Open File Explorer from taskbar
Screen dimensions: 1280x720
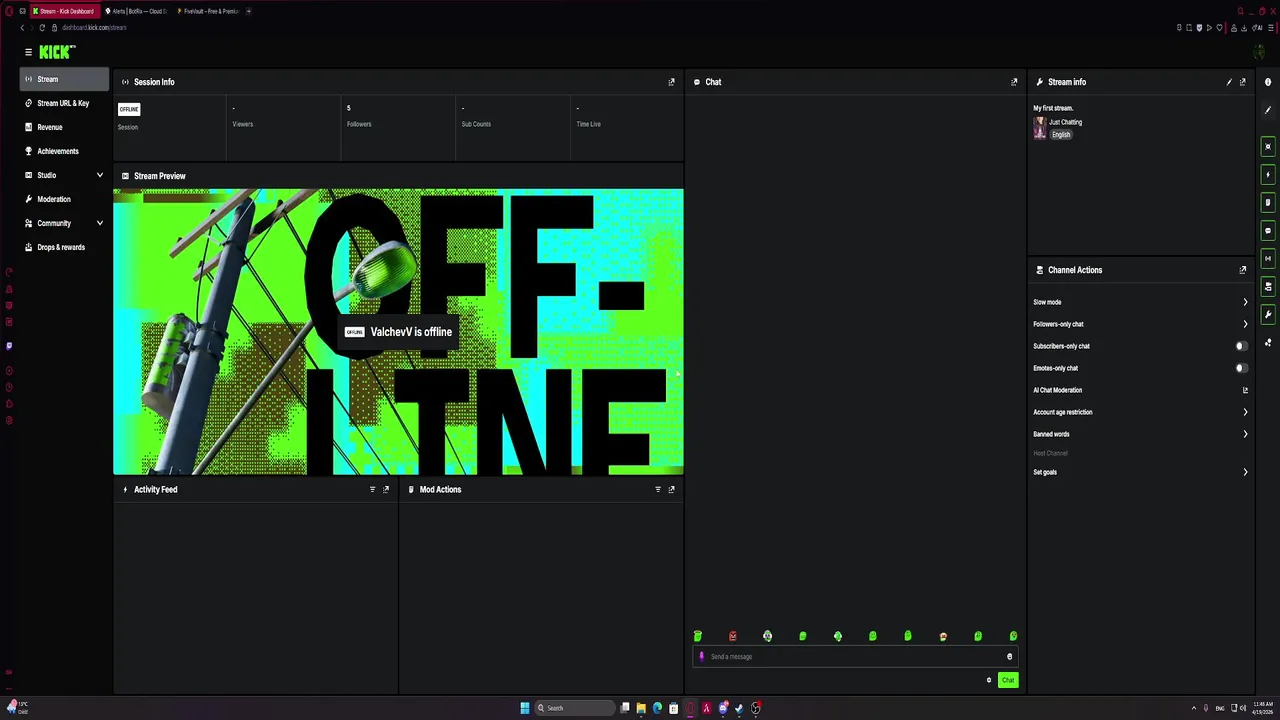[641, 708]
